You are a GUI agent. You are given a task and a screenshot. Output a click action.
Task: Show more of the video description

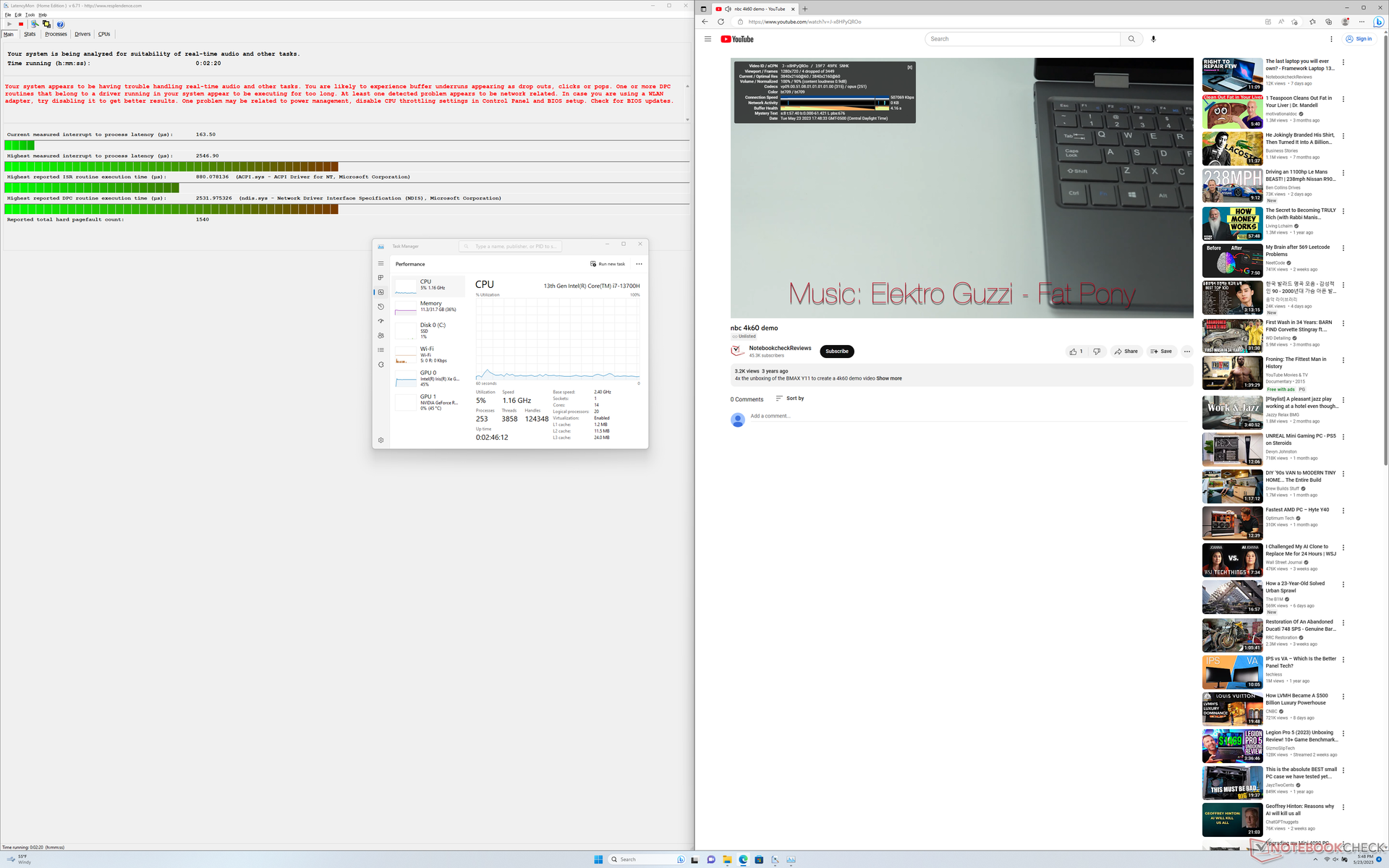[x=889, y=378]
